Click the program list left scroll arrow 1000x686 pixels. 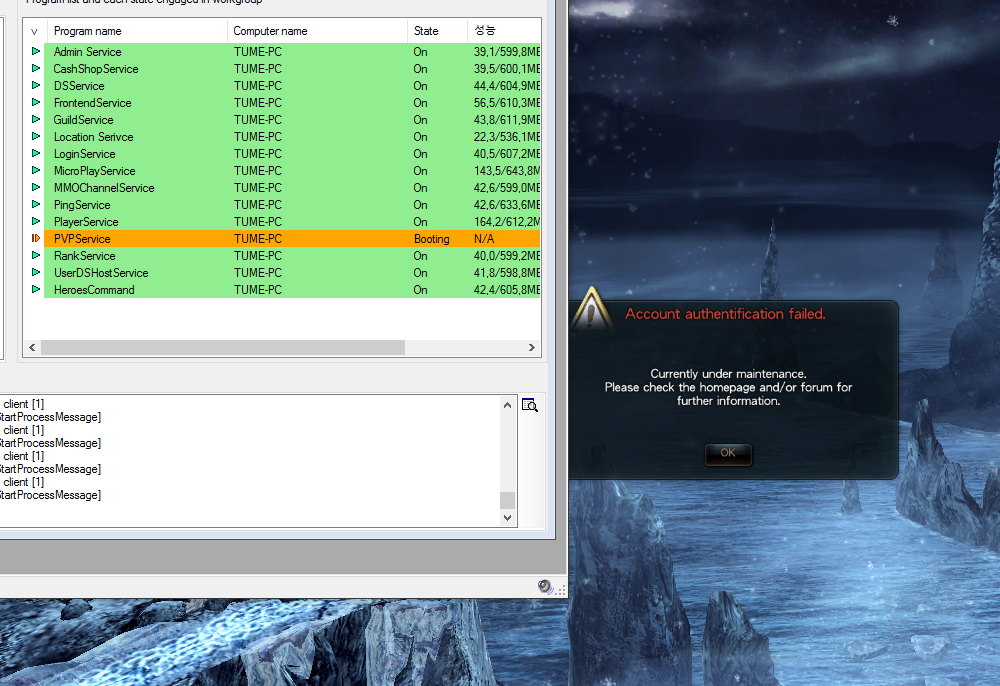point(32,347)
